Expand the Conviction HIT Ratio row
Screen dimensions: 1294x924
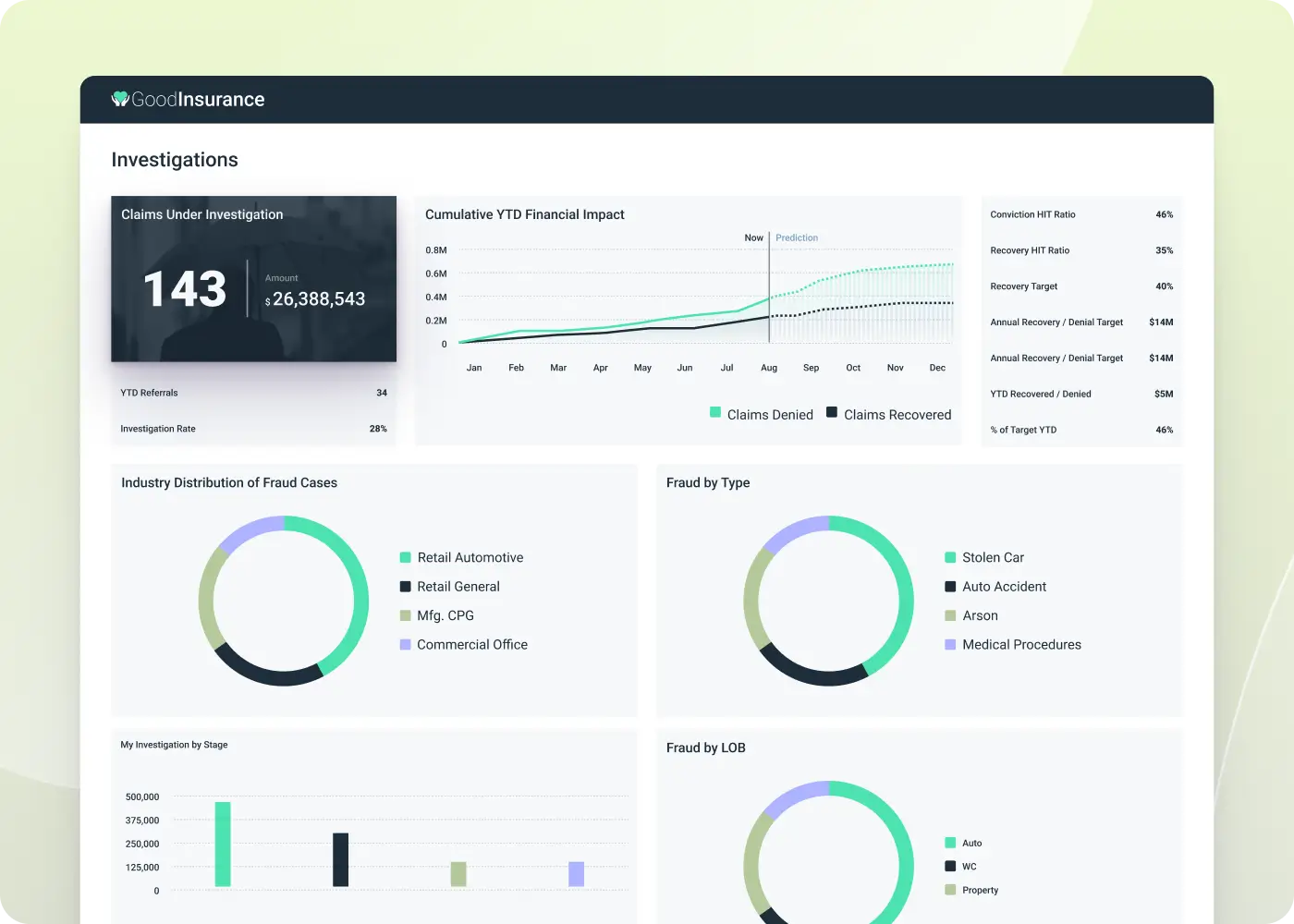[1081, 214]
